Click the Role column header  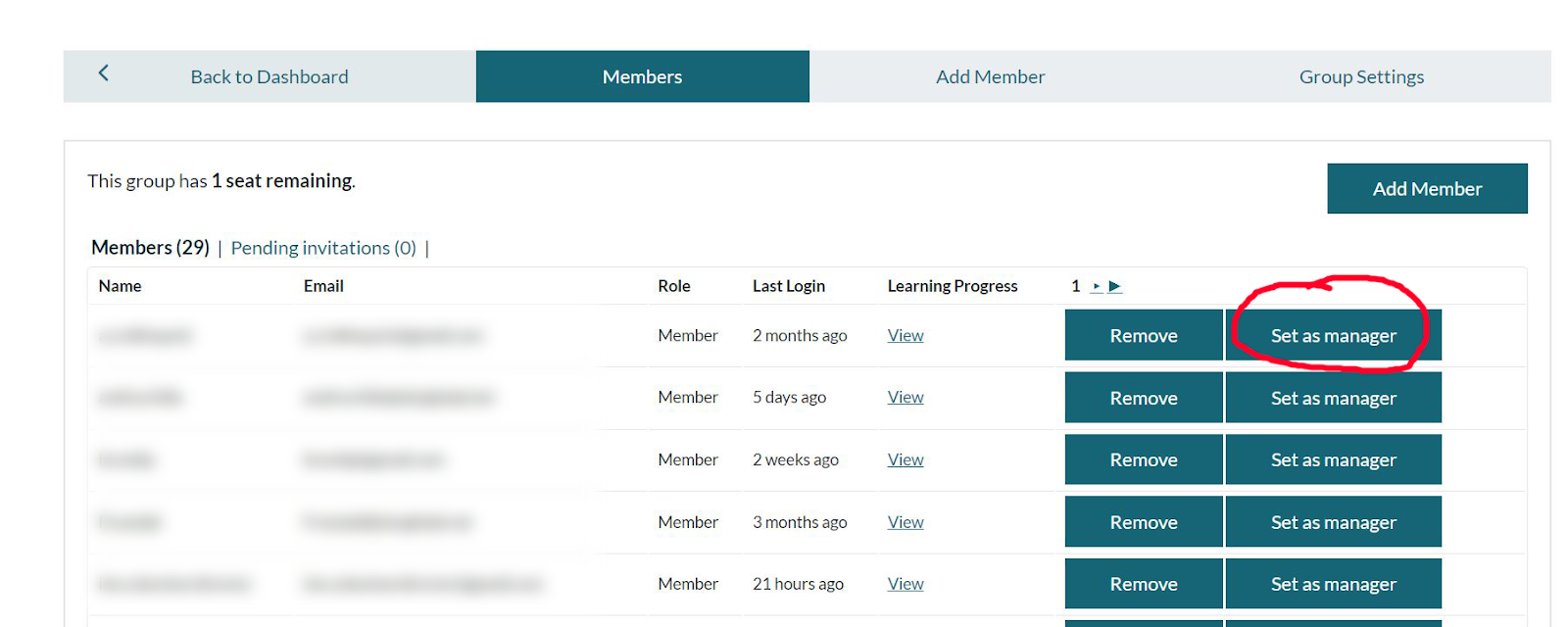674,286
